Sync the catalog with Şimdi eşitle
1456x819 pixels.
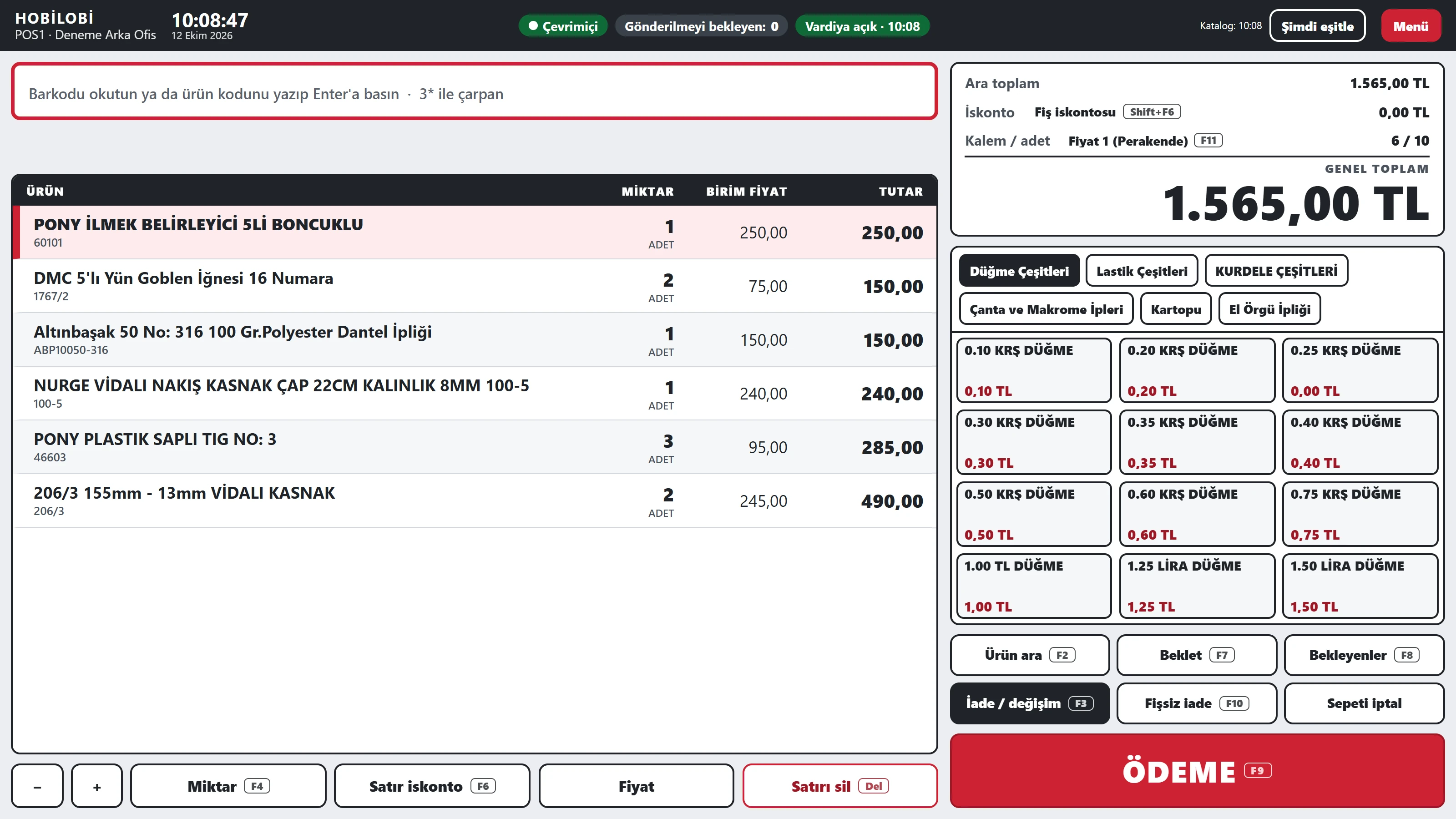1318,26
